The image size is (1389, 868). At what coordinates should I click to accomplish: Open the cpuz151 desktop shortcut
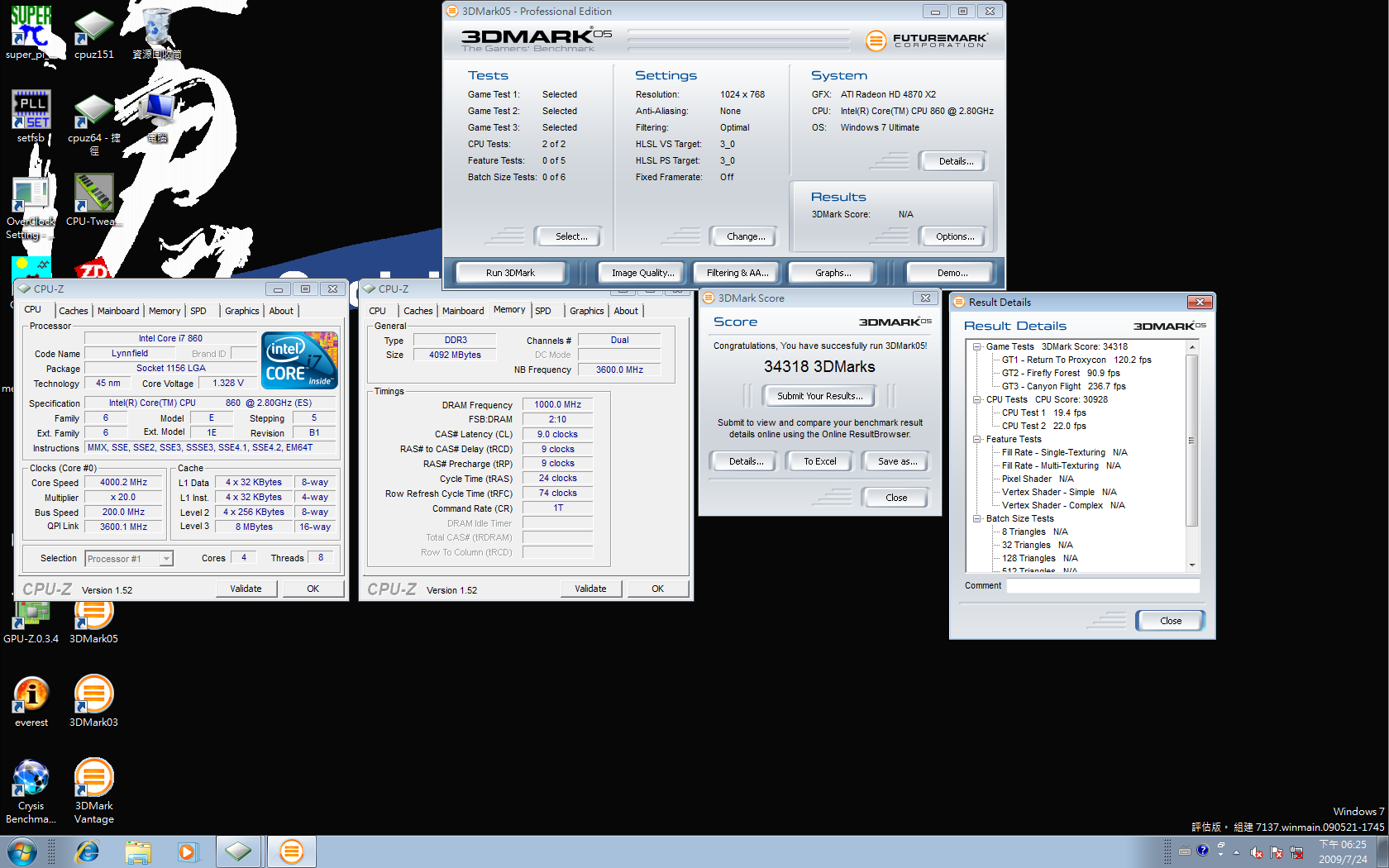point(93,29)
